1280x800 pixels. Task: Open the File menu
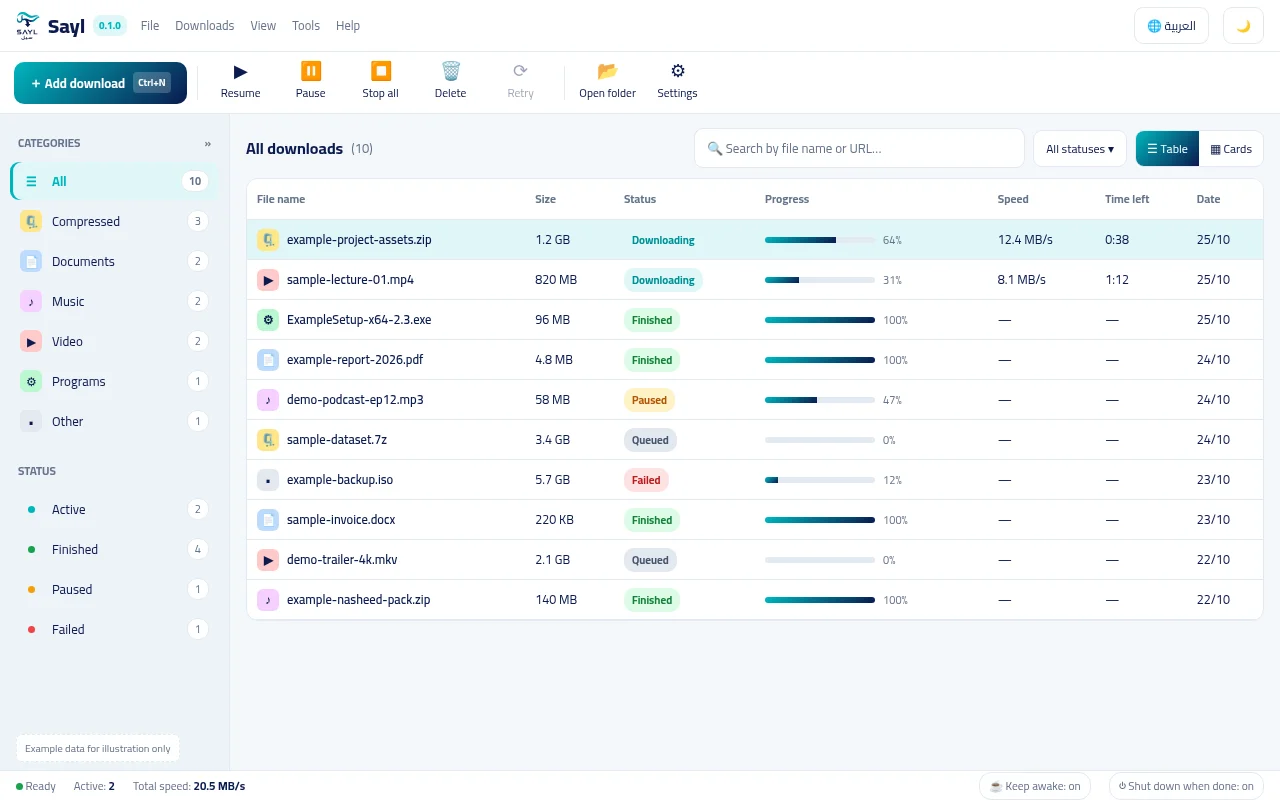tap(150, 26)
